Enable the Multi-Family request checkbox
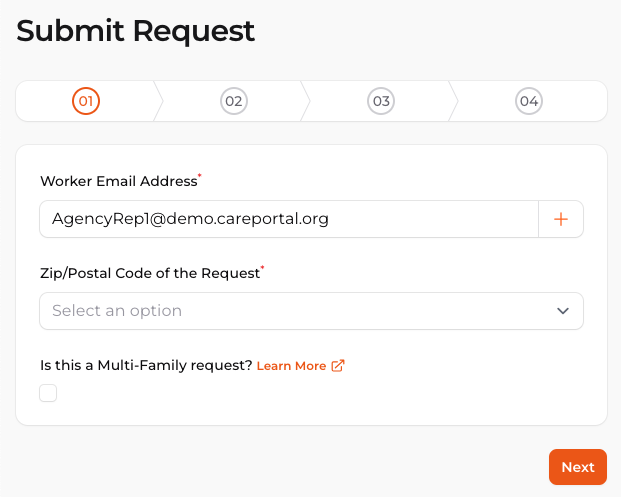Viewport: 621px width, 497px height. click(48, 393)
